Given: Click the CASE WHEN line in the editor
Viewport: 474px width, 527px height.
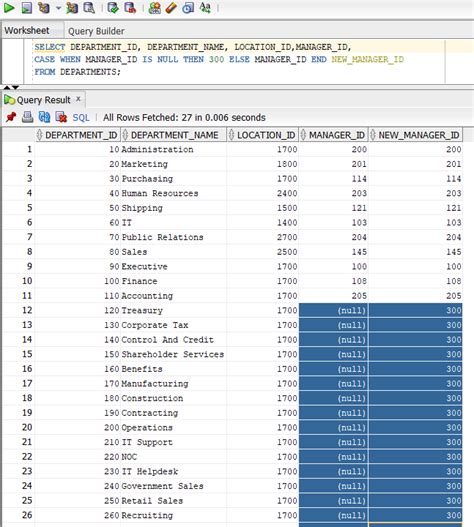Looking at the screenshot, I should click(x=219, y=59).
